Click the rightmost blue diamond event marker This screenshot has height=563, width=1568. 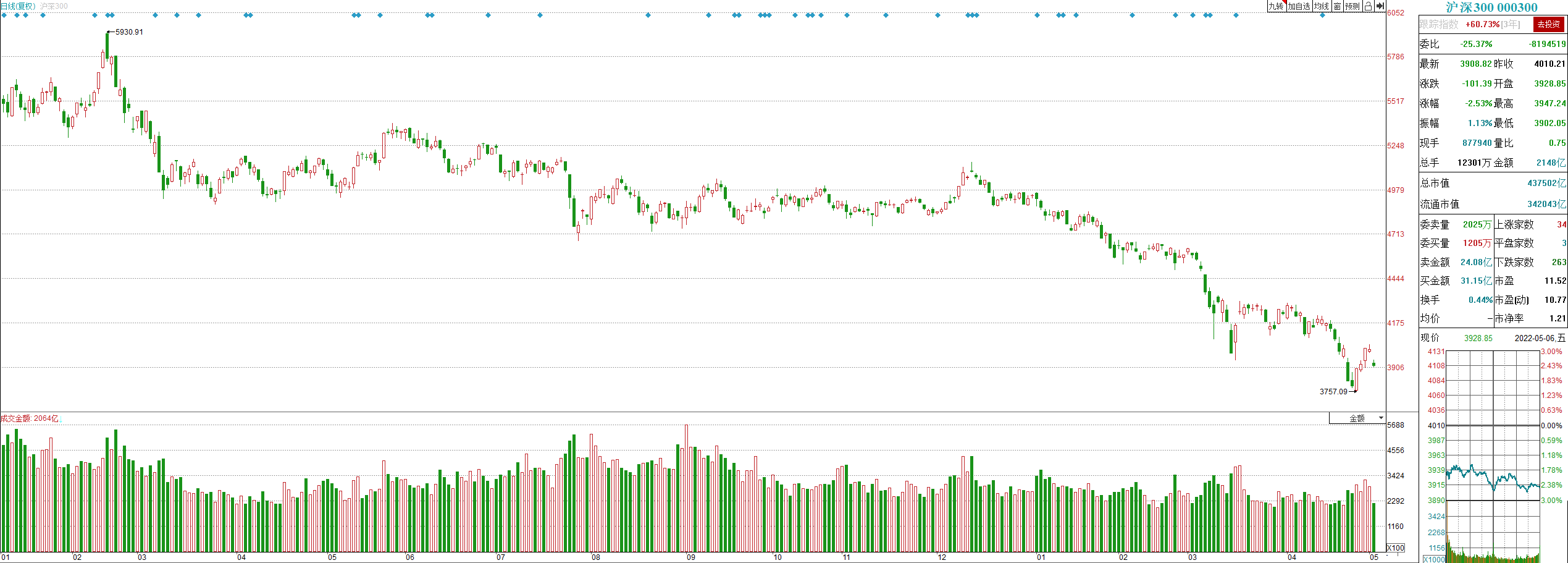pyautogui.click(x=1322, y=15)
